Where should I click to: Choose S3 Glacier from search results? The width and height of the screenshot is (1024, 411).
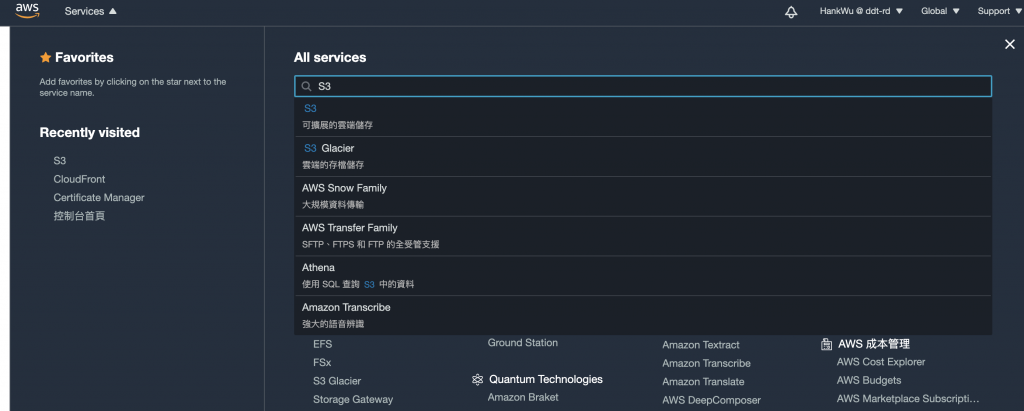[x=643, y=156]
